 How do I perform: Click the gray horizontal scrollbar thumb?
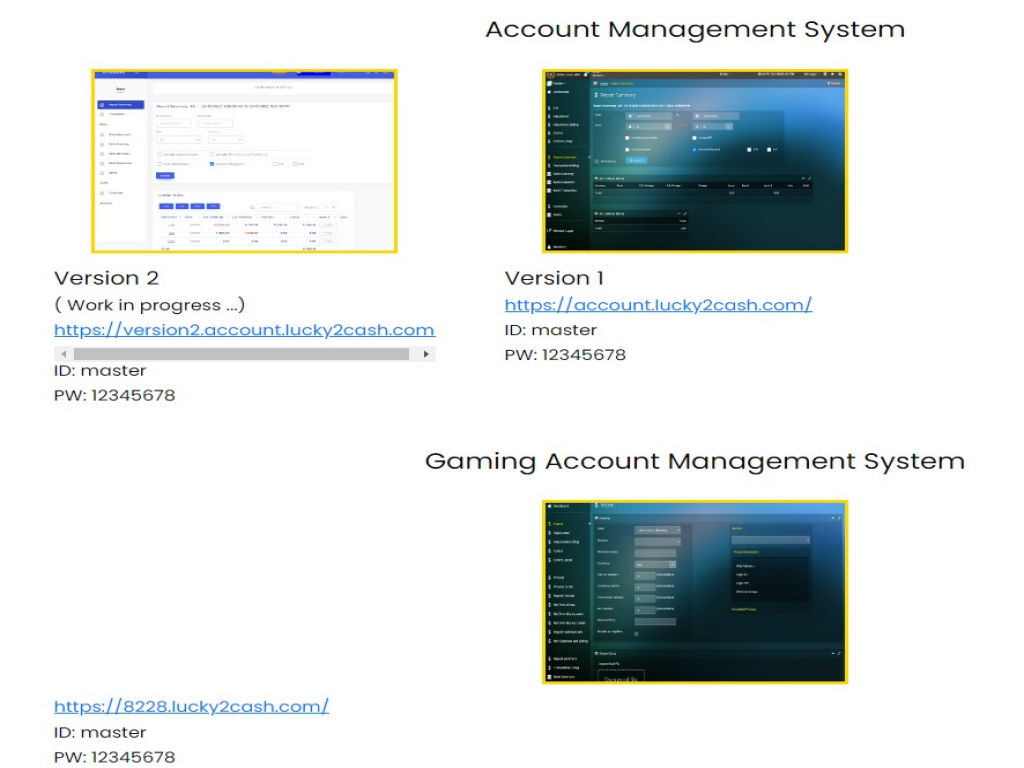point(241,354)
